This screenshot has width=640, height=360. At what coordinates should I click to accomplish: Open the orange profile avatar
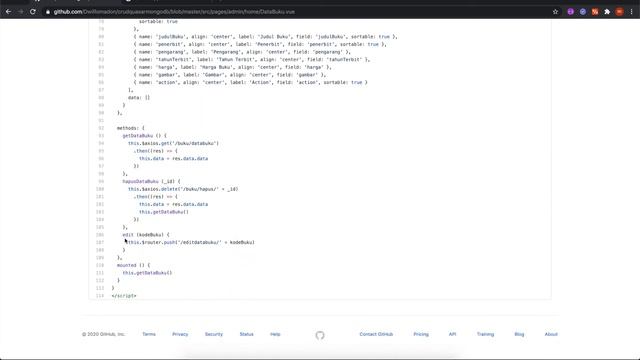[x=620, y=12]
